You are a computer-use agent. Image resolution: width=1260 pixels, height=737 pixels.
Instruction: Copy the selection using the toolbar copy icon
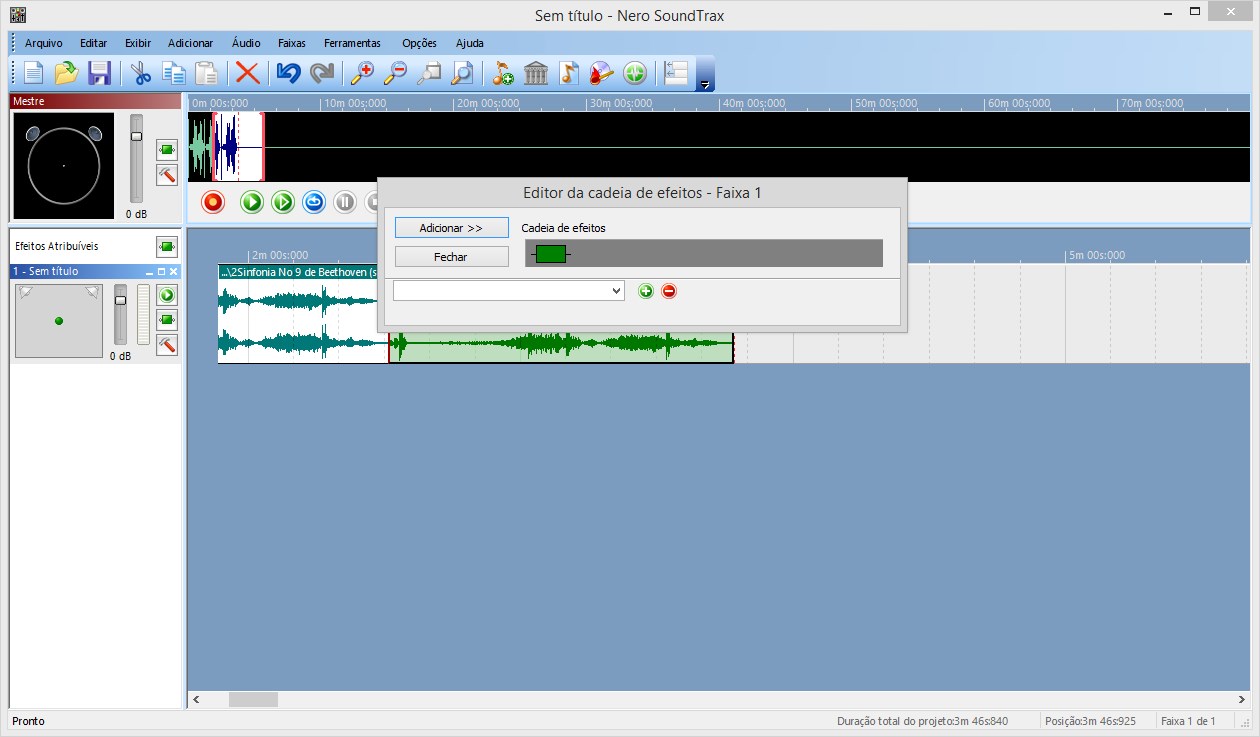(174, 73)
